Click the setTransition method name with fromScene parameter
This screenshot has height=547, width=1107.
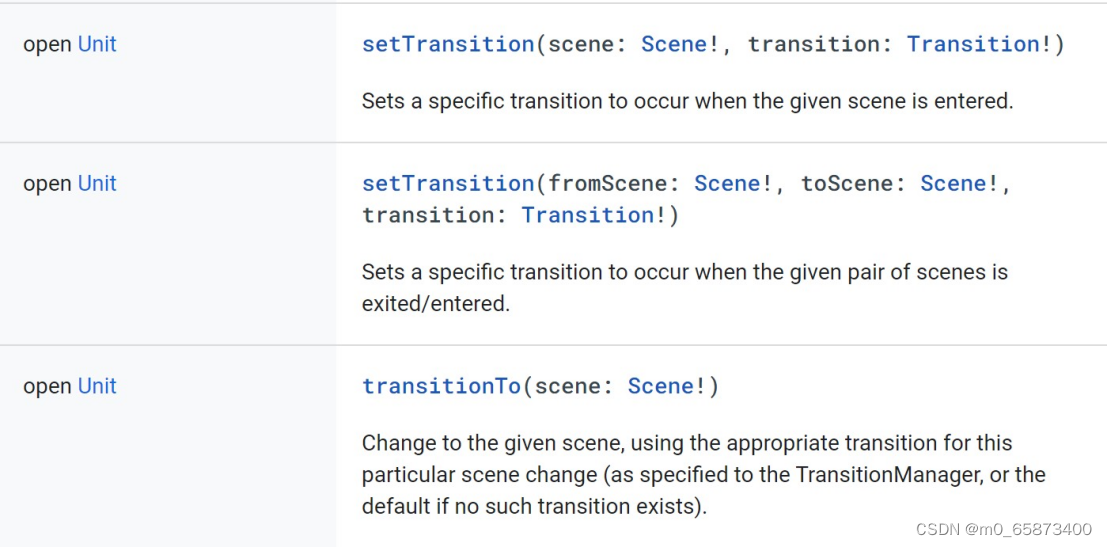448,183
